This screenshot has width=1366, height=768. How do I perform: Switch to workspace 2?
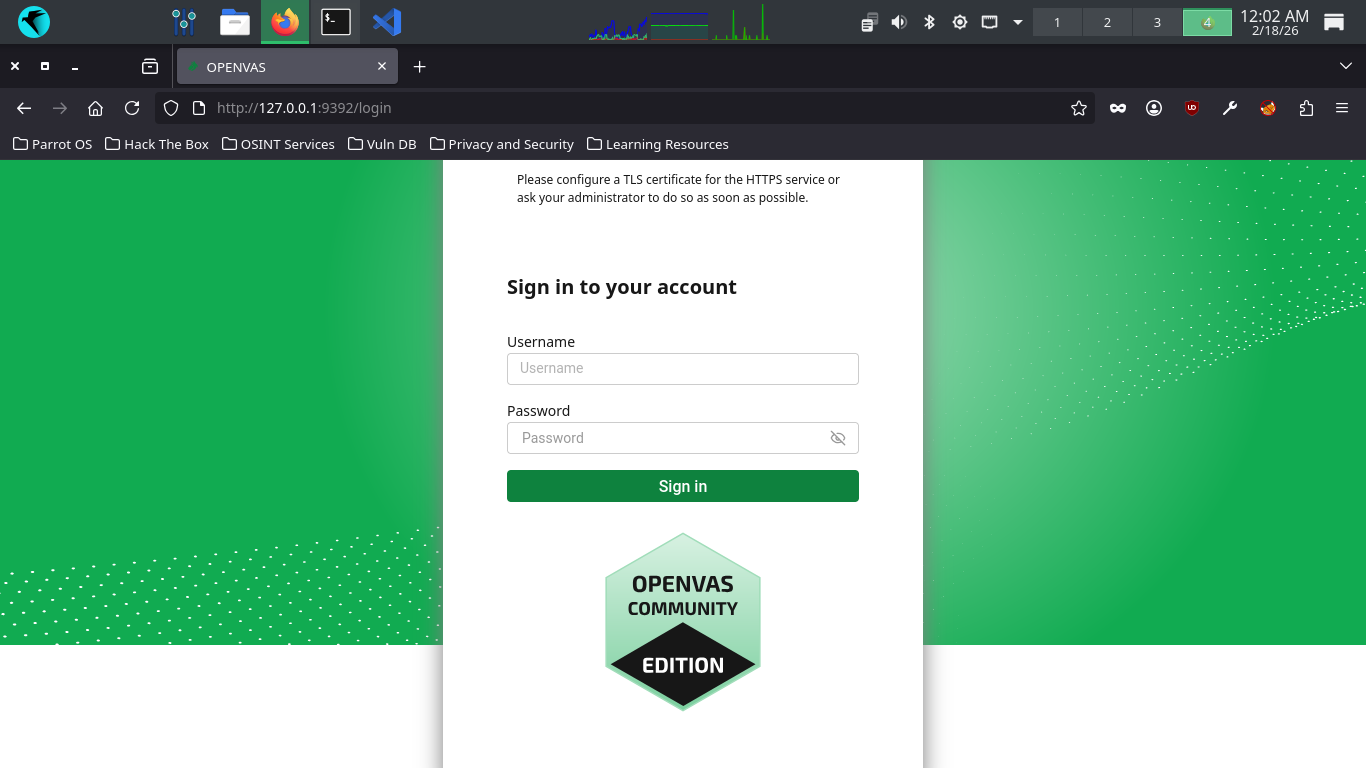click(x=1107, y=22)
